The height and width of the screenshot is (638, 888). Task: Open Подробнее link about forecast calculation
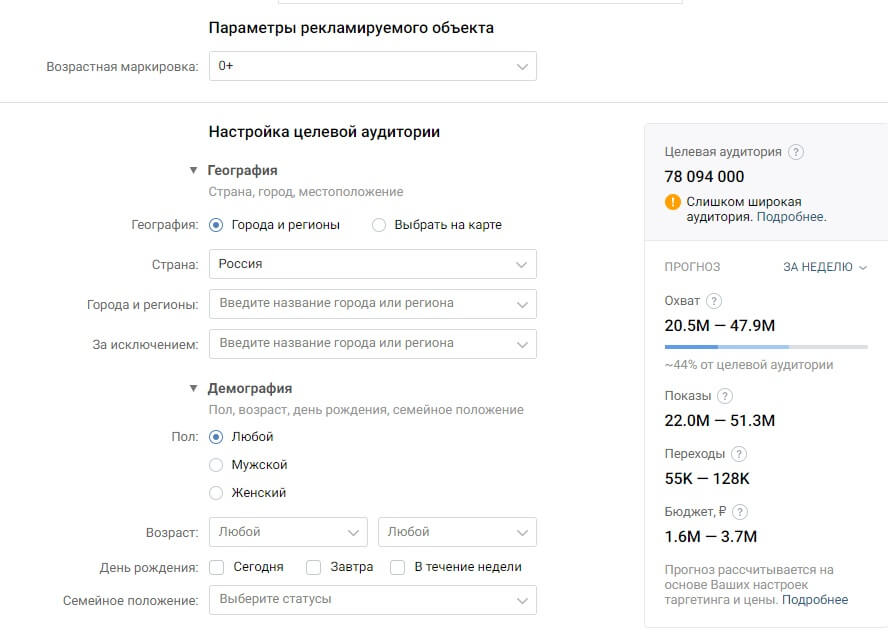coord(815,600)
